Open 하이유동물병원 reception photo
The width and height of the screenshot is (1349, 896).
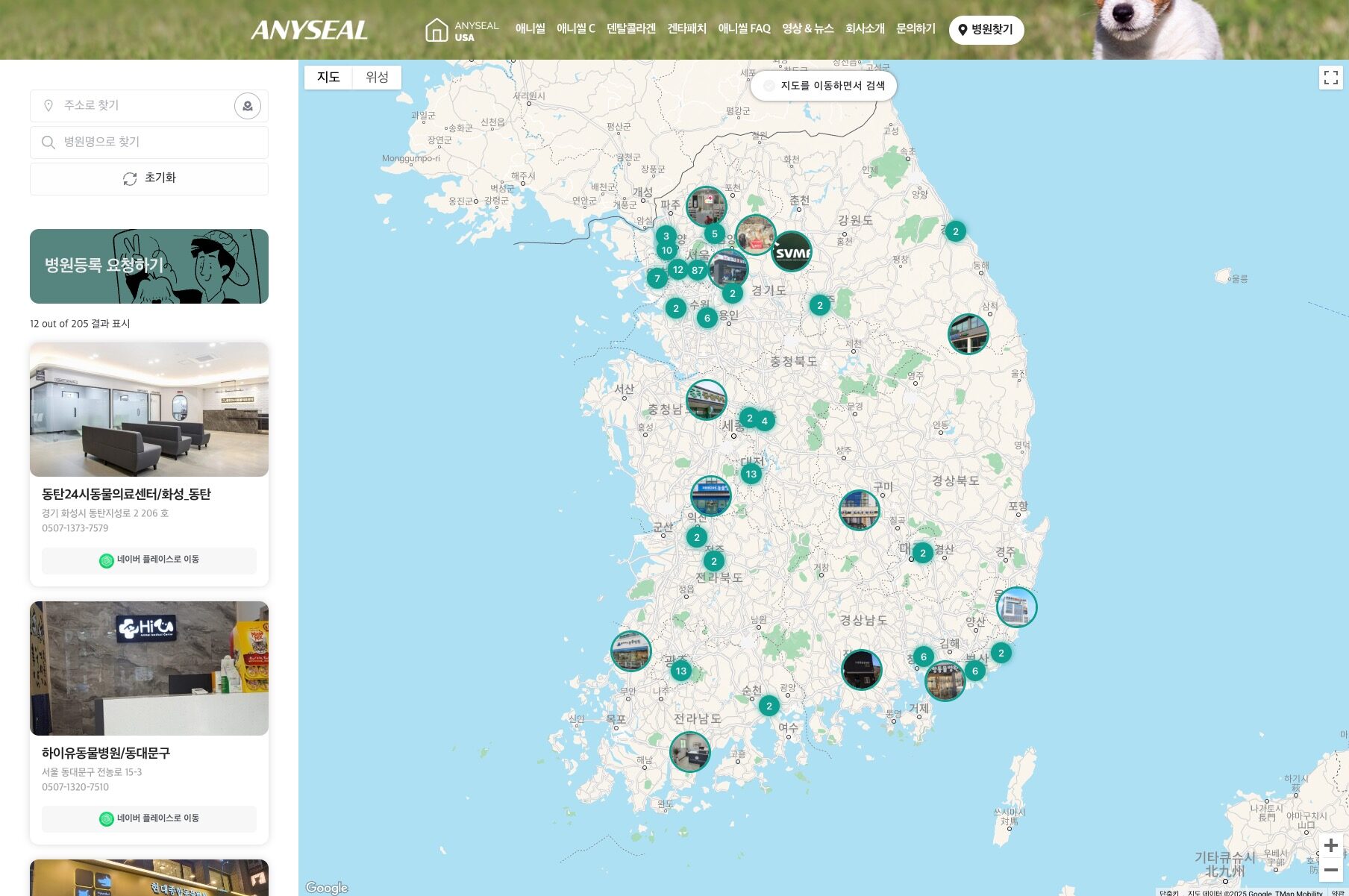(x=149, y=668)
